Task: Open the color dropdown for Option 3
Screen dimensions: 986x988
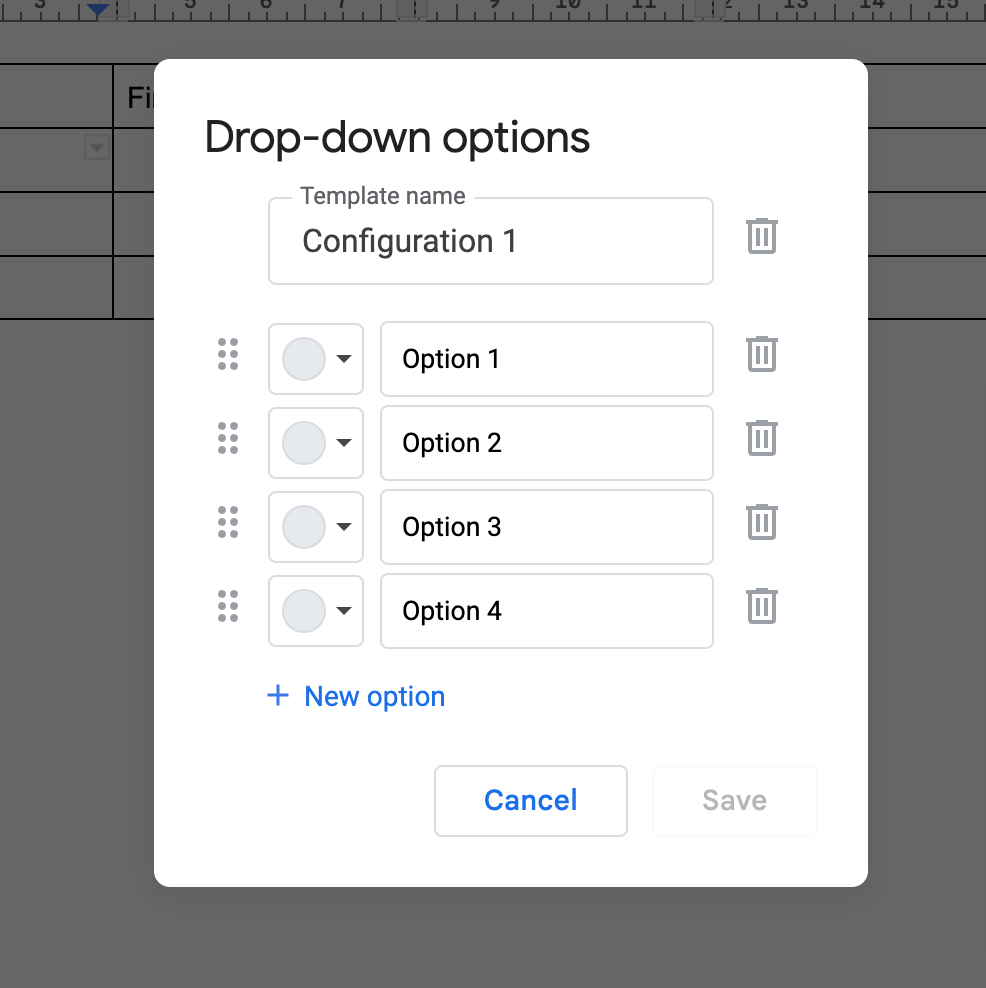Action: pos(343,526)
